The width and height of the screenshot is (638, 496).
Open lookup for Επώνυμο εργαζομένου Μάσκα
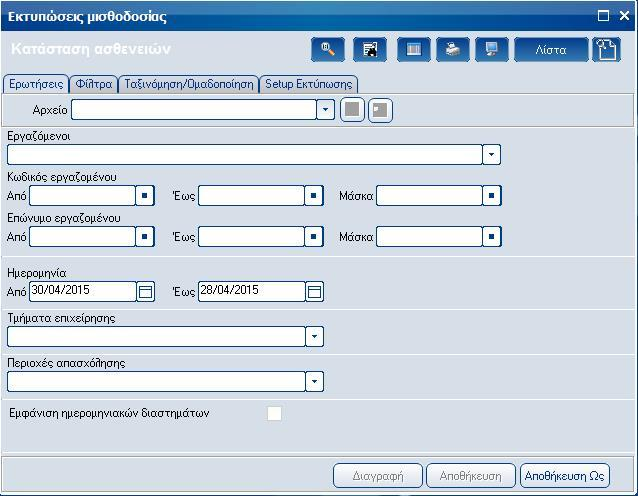point(492,237)
